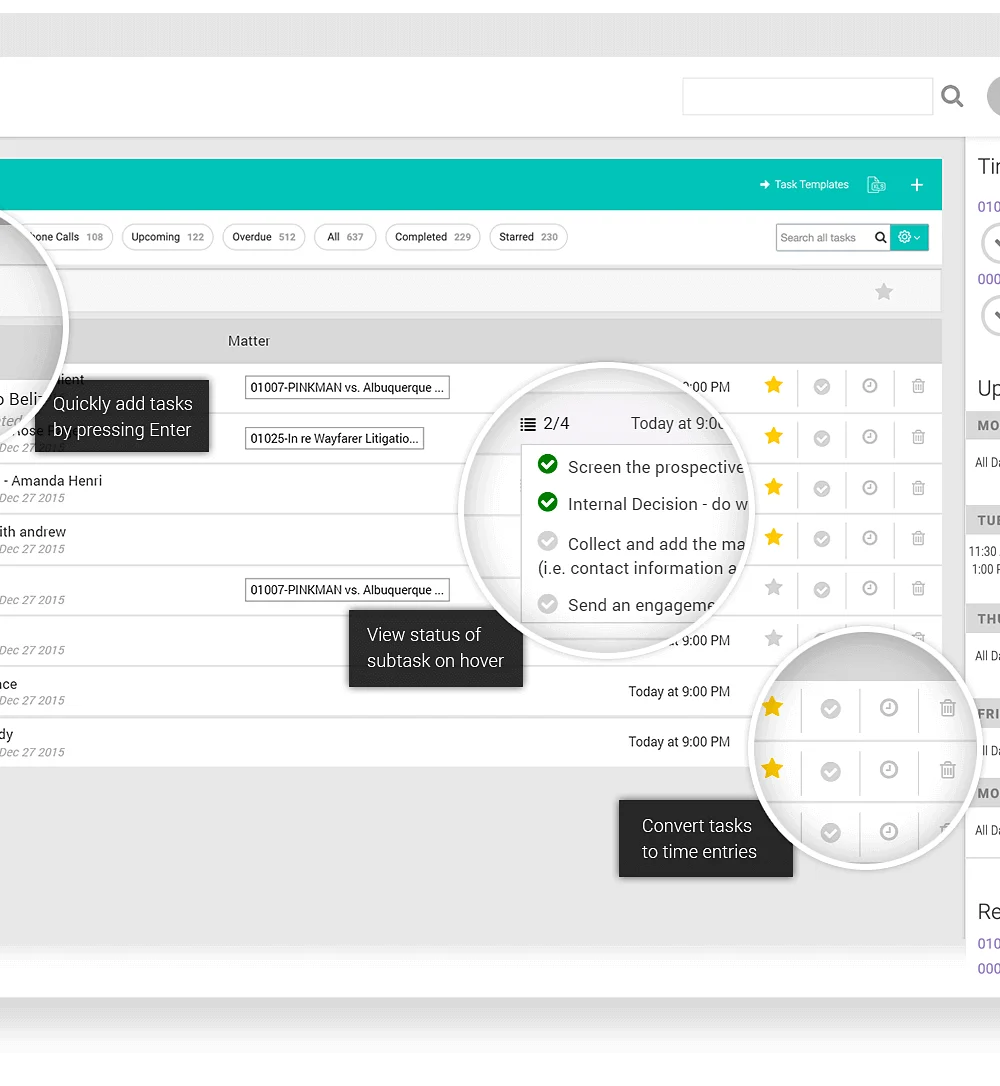This screenshot has width=1000, height=1086.
Task: Open the Task Templates link
Action: pyautogui.click(x=804, y=185)
